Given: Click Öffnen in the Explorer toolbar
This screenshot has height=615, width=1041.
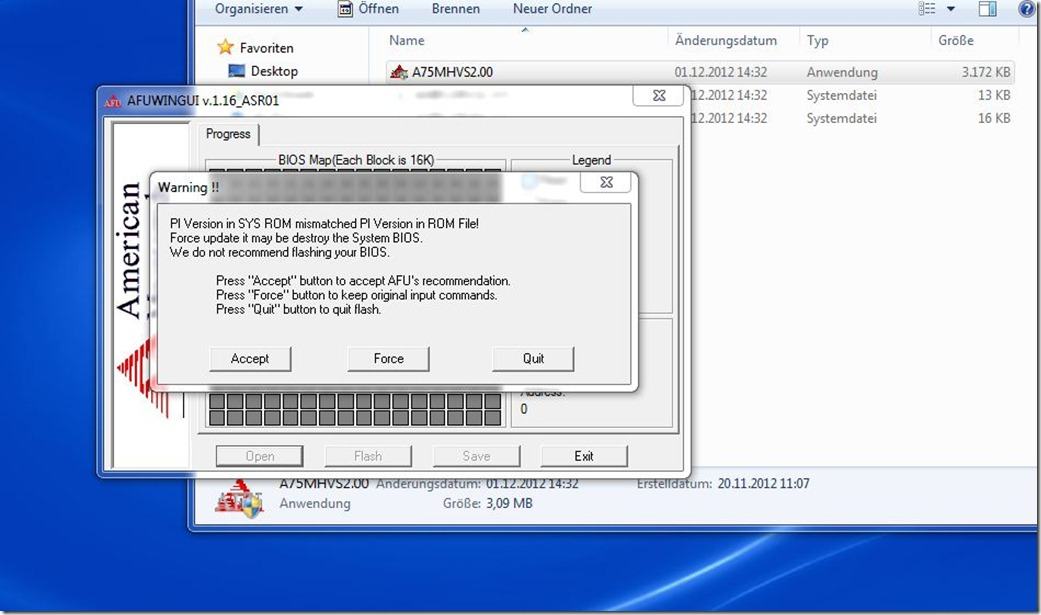Looking at the screenshot, I should click(369, 9).
